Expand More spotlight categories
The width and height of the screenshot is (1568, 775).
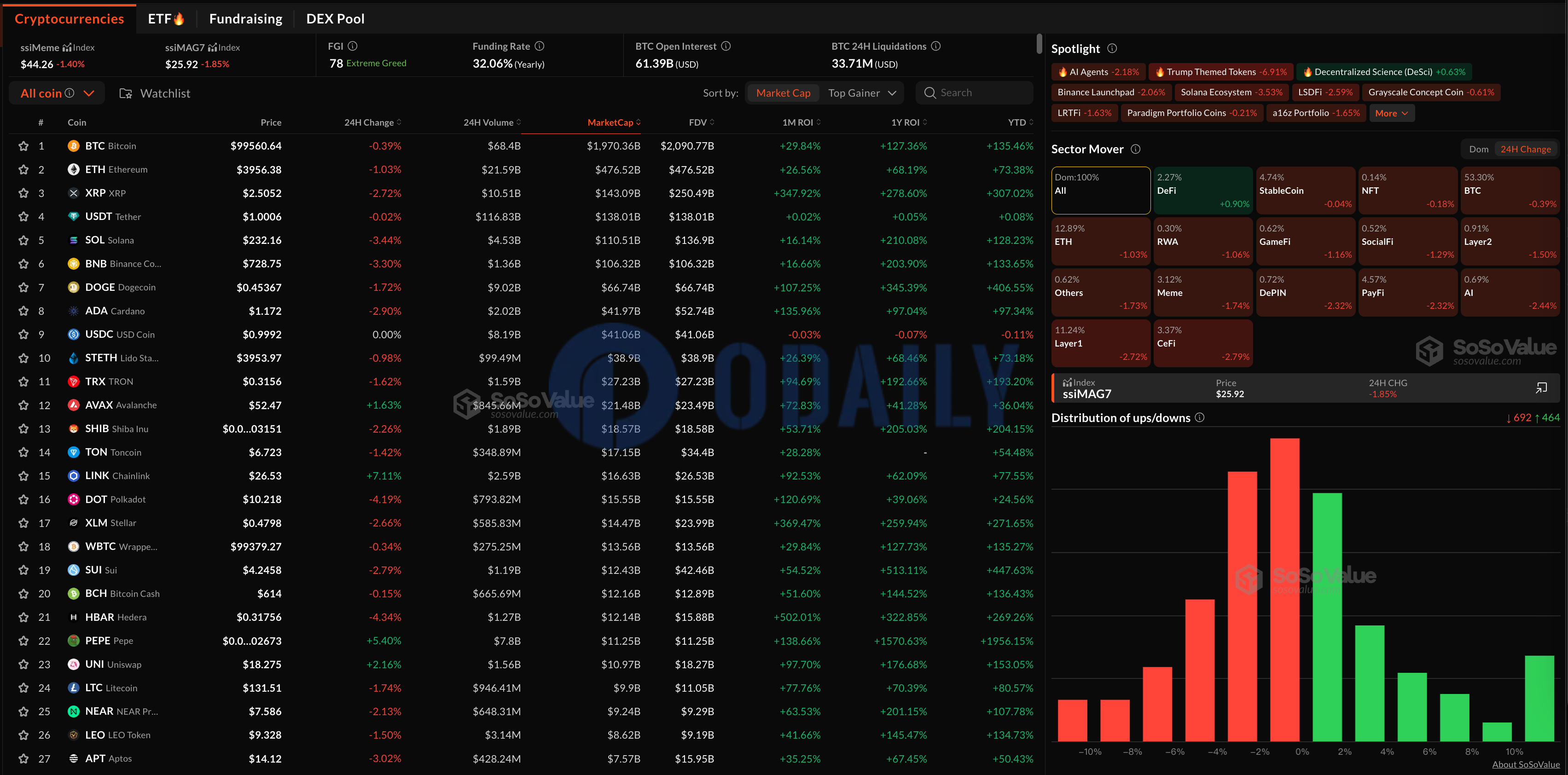click(x=1392, y=113)
